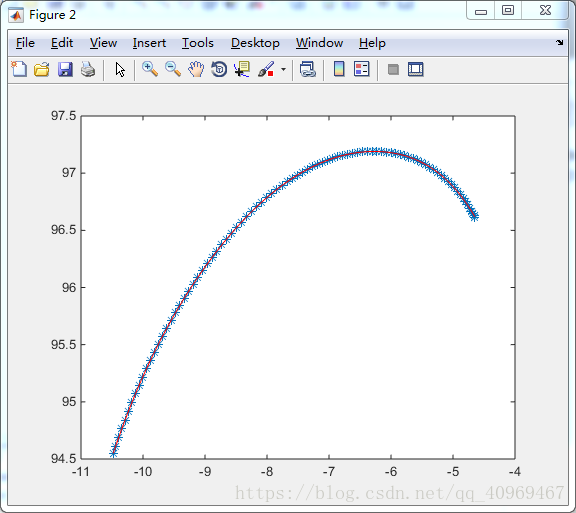Image resolution: width=576 pixels, height=513 pixels.
Task: Open the Brush color dropdown arrow
Action: click(x=283, y=69)
